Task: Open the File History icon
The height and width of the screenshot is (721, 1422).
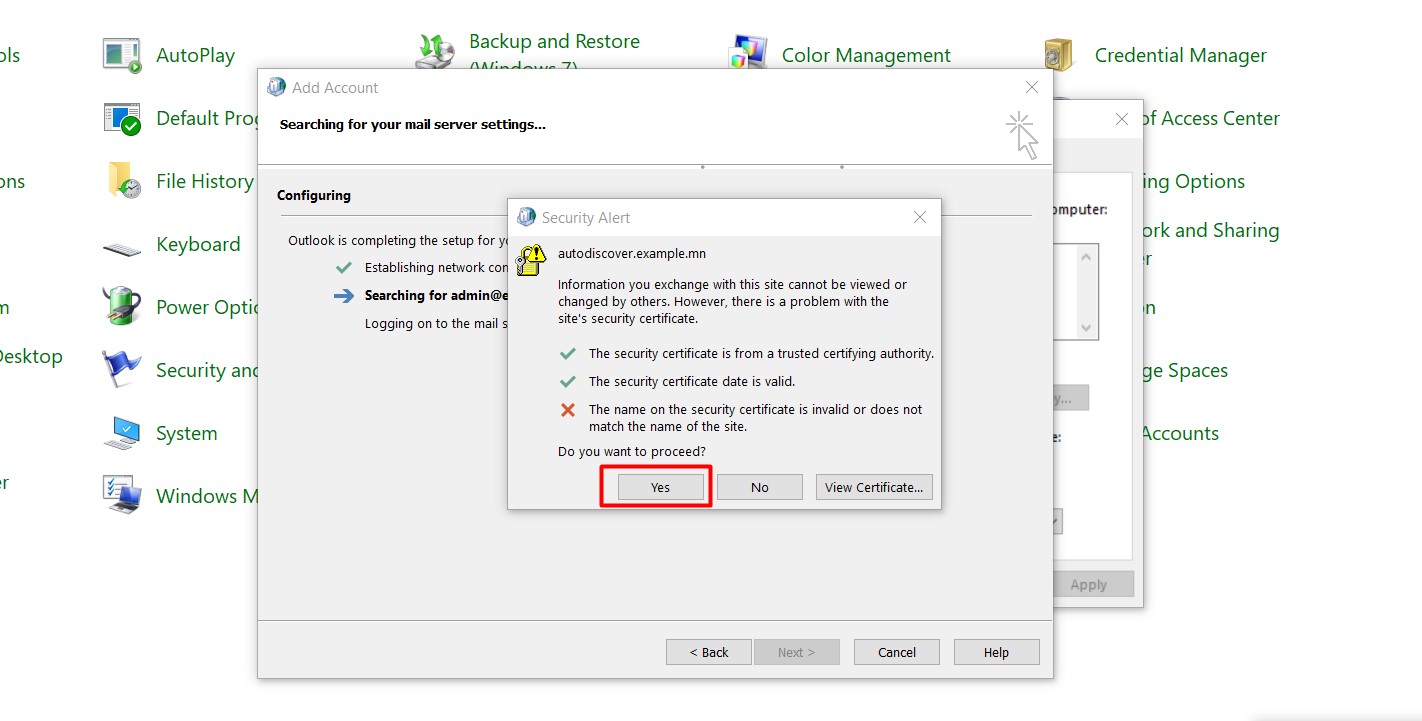Action: pos(123,181)
